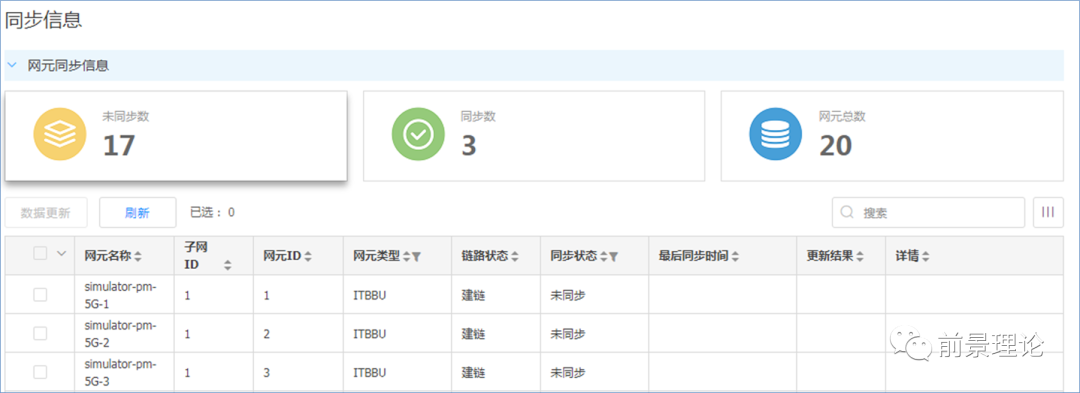Toggle the select-all header checkbox
Image resolution: width=1080 pixels, height=393 pixels.
[41, 254]
